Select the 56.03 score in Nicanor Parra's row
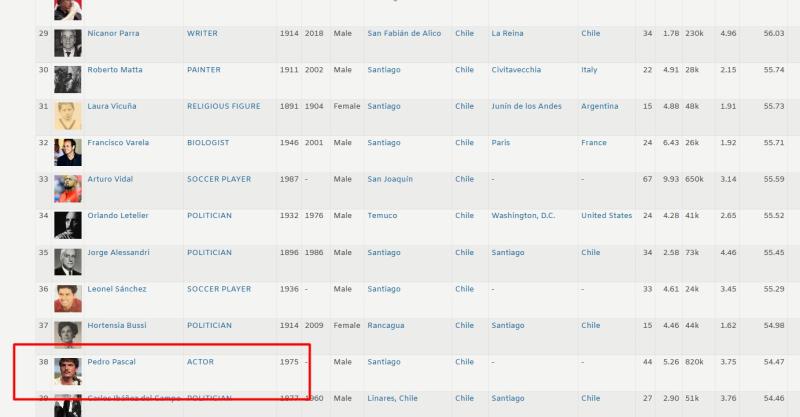800x417 pixels. tap(774, 33)
